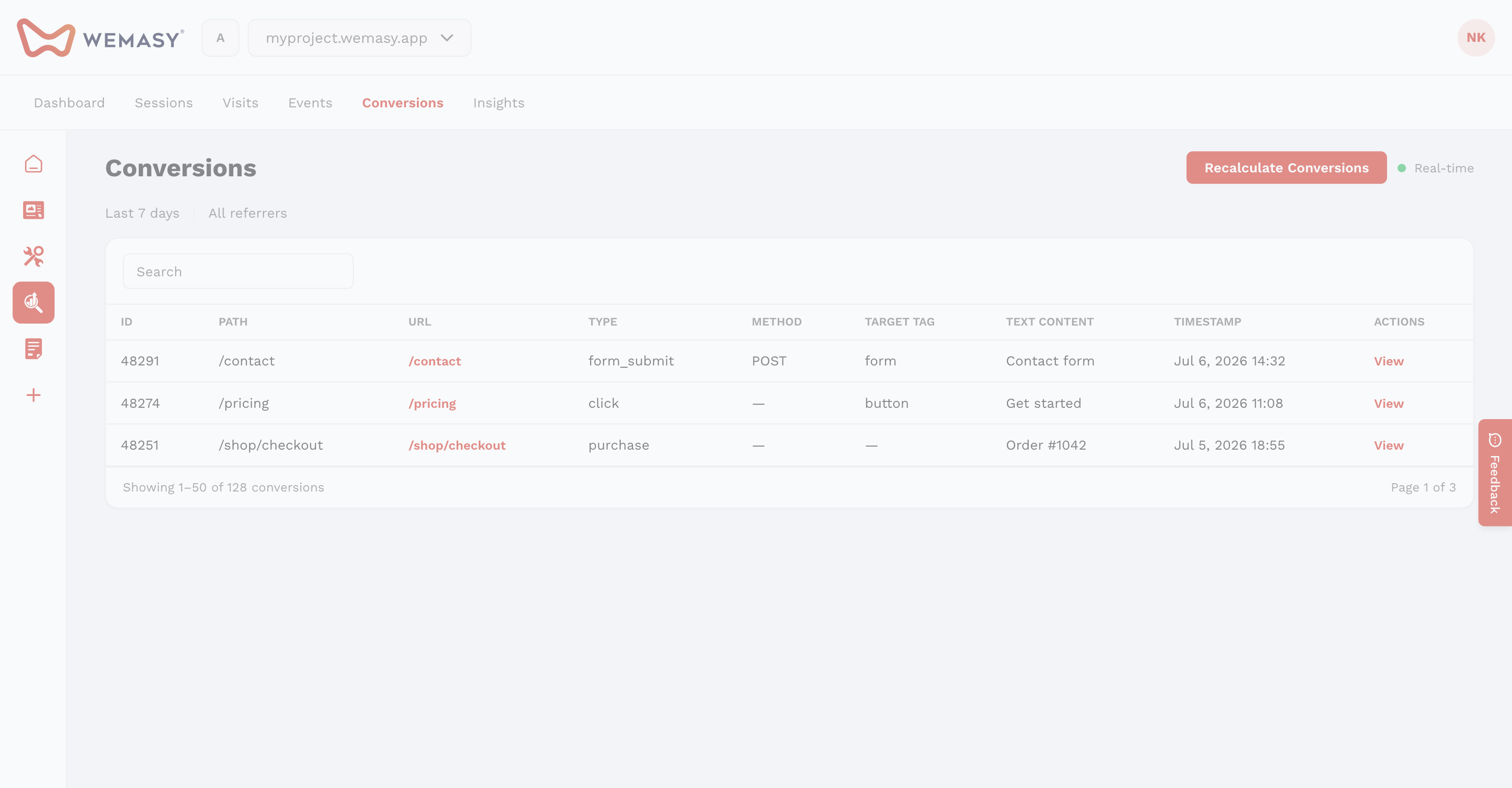This screenshot has height=788, width=1512.
Task: Toggle the Real-time indicator
Action: (1436, 168)
